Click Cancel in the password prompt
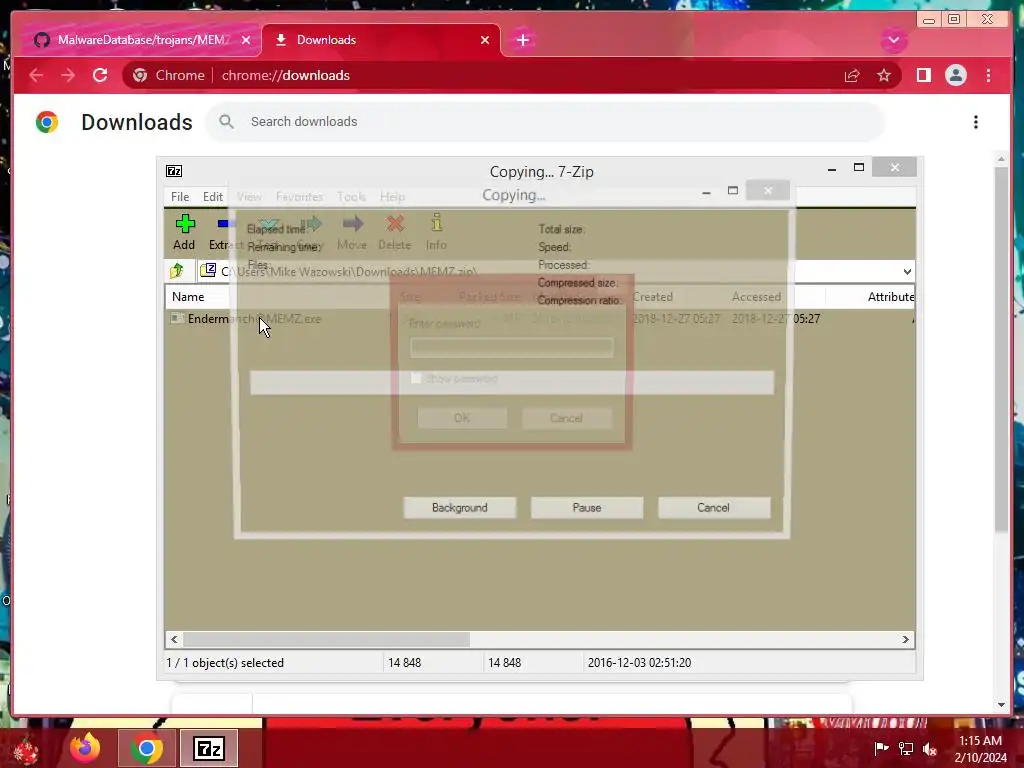The image size is (1024, 768). (567, 418)
